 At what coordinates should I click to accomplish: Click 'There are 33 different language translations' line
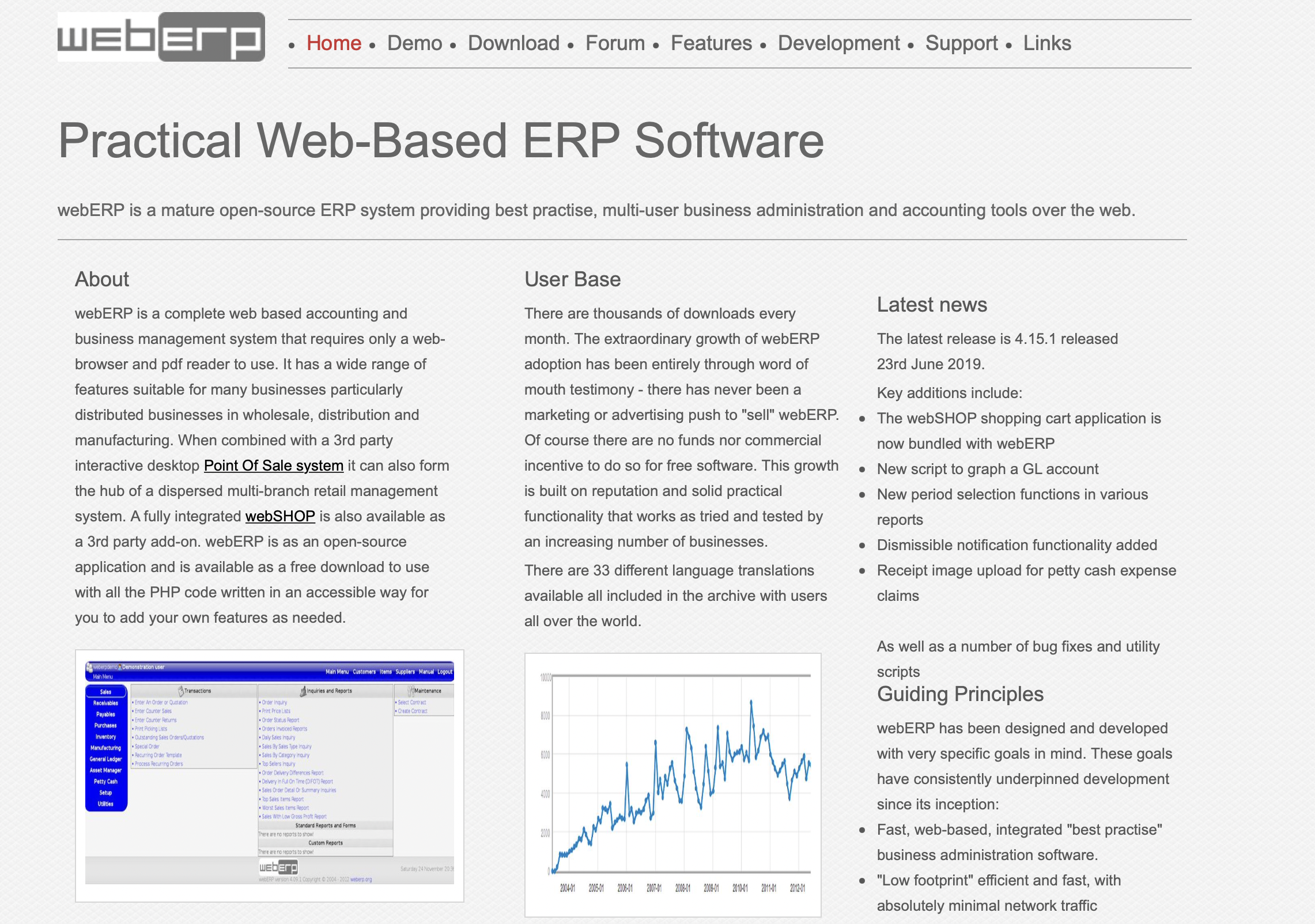(669, 570)
